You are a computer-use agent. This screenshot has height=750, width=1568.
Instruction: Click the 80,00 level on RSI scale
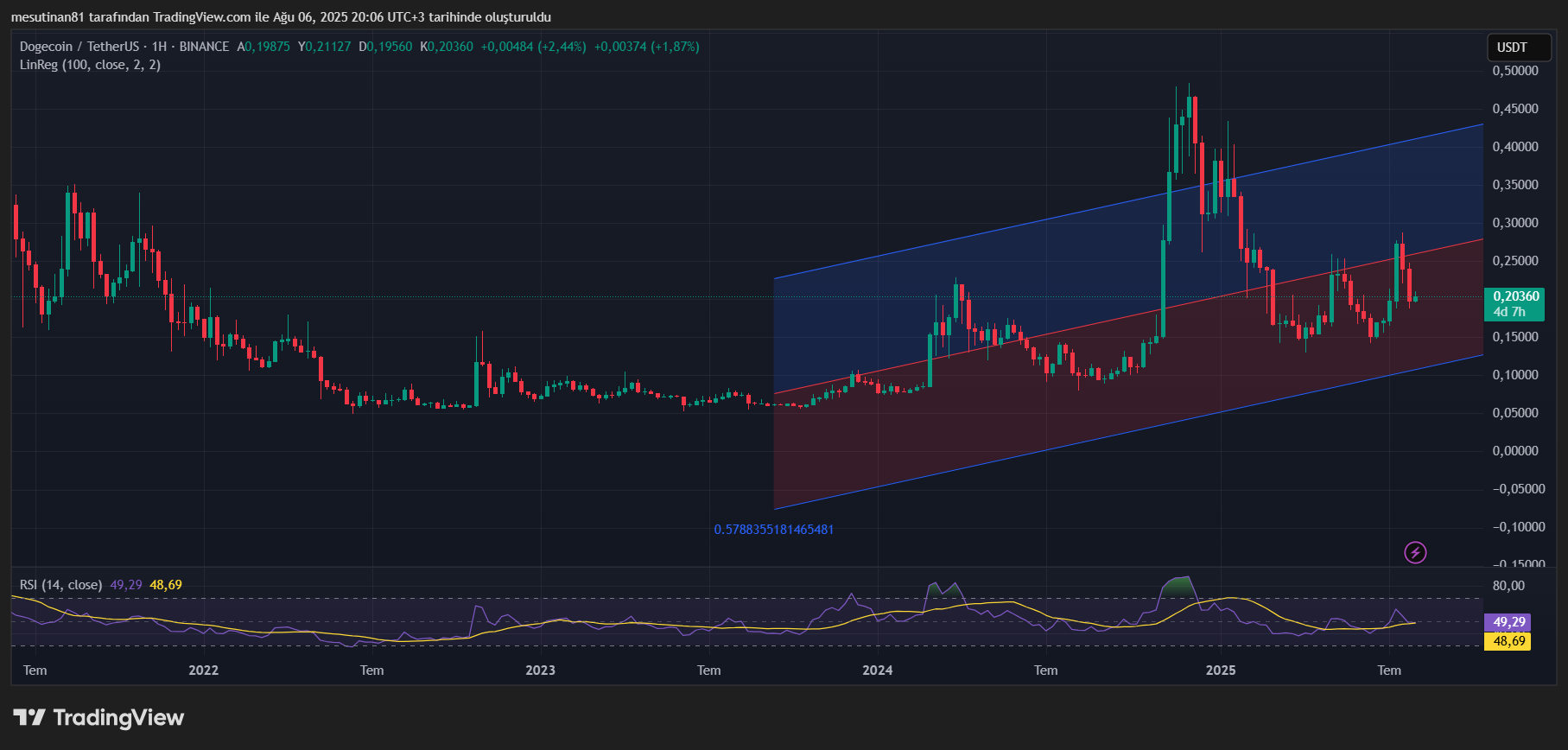click(1508, 586)
